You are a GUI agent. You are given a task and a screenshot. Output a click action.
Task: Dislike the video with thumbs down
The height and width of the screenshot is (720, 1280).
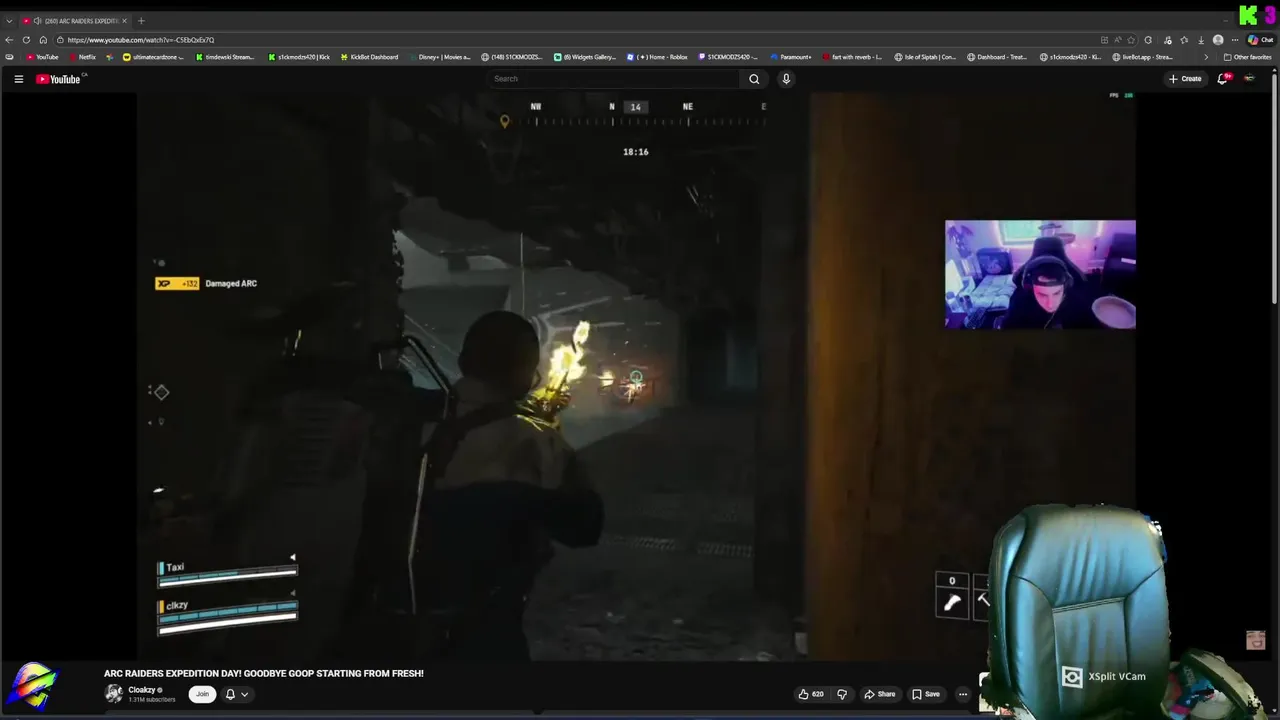point(842,694)
